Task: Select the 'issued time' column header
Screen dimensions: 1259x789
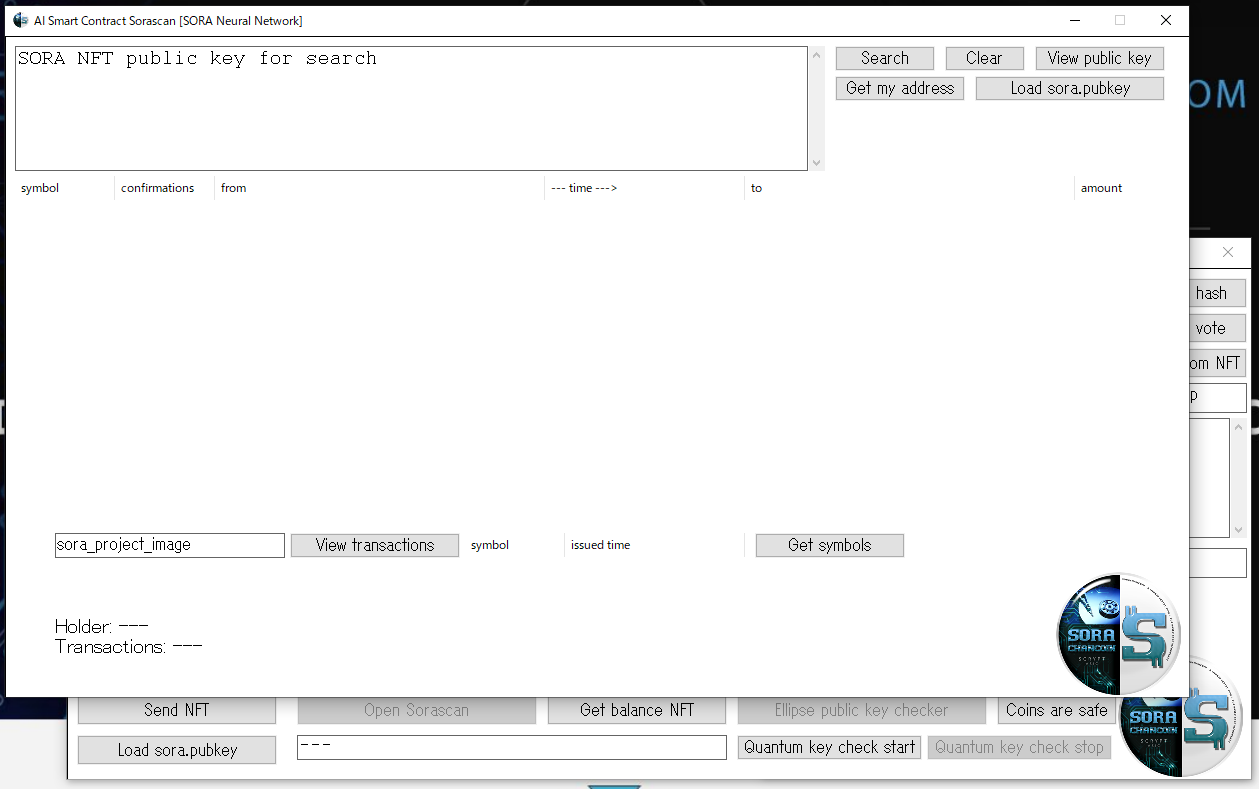Action: (x=654, y=545)
